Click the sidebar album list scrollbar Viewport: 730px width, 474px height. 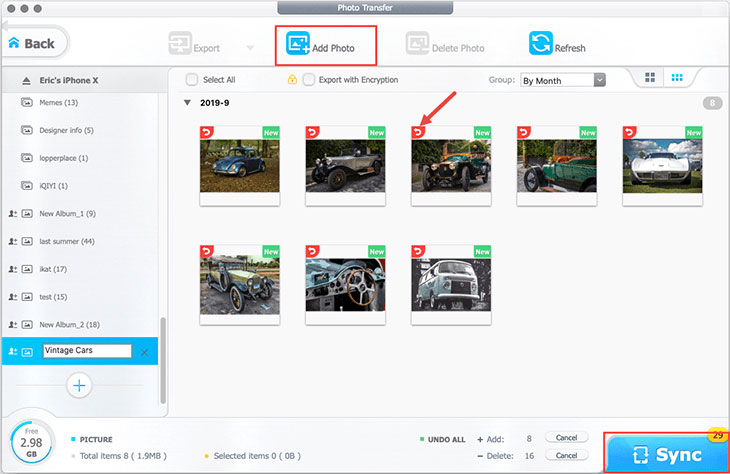pos(163,360)
